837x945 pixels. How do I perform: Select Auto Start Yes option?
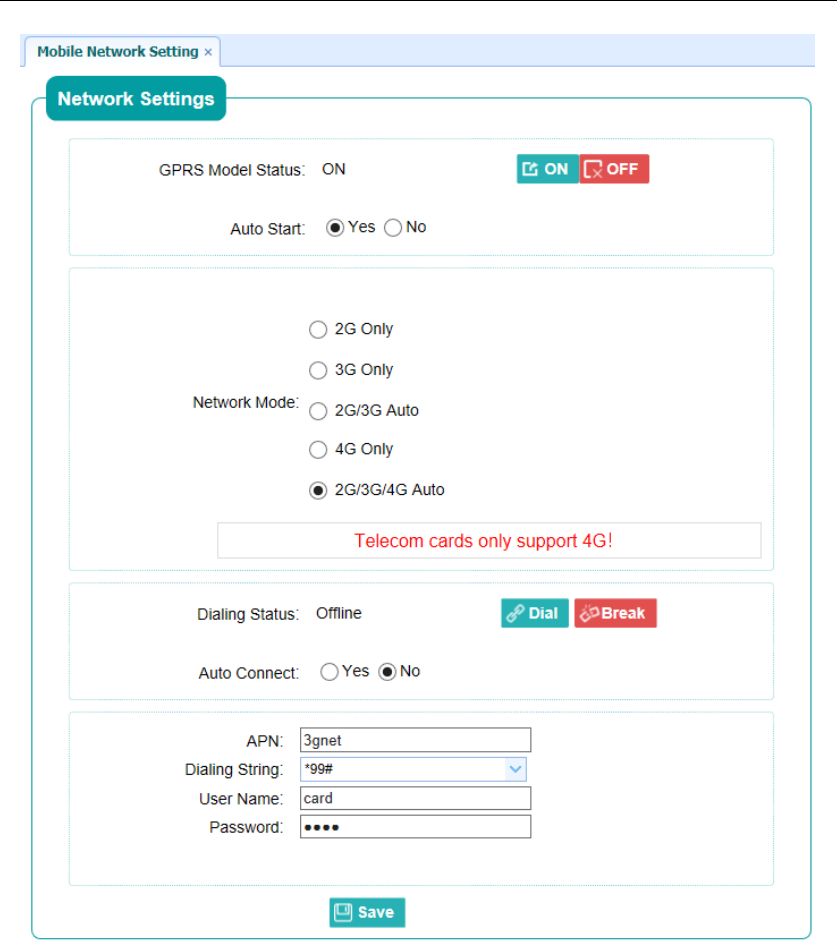coord(335,228)
